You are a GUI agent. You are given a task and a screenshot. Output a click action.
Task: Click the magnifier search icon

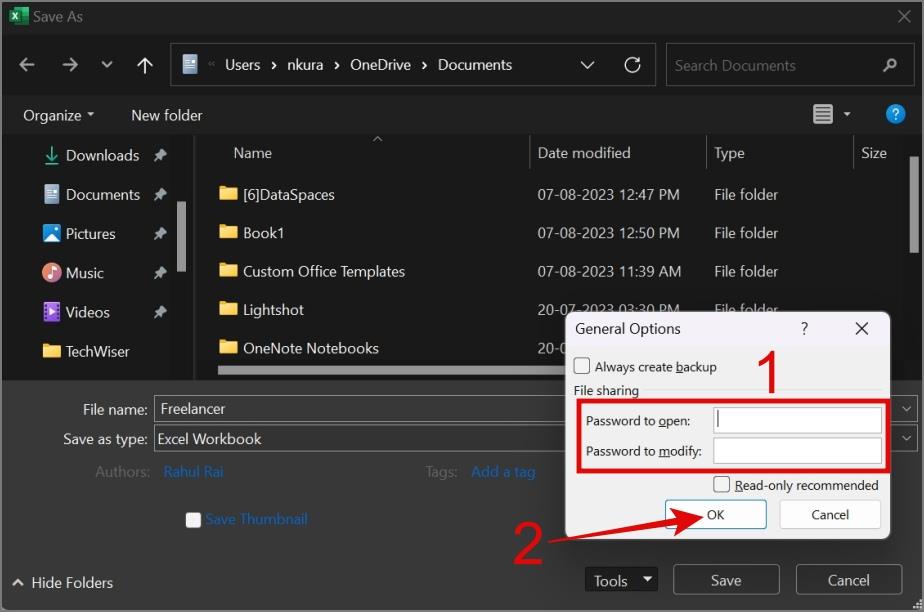(890, 65)
